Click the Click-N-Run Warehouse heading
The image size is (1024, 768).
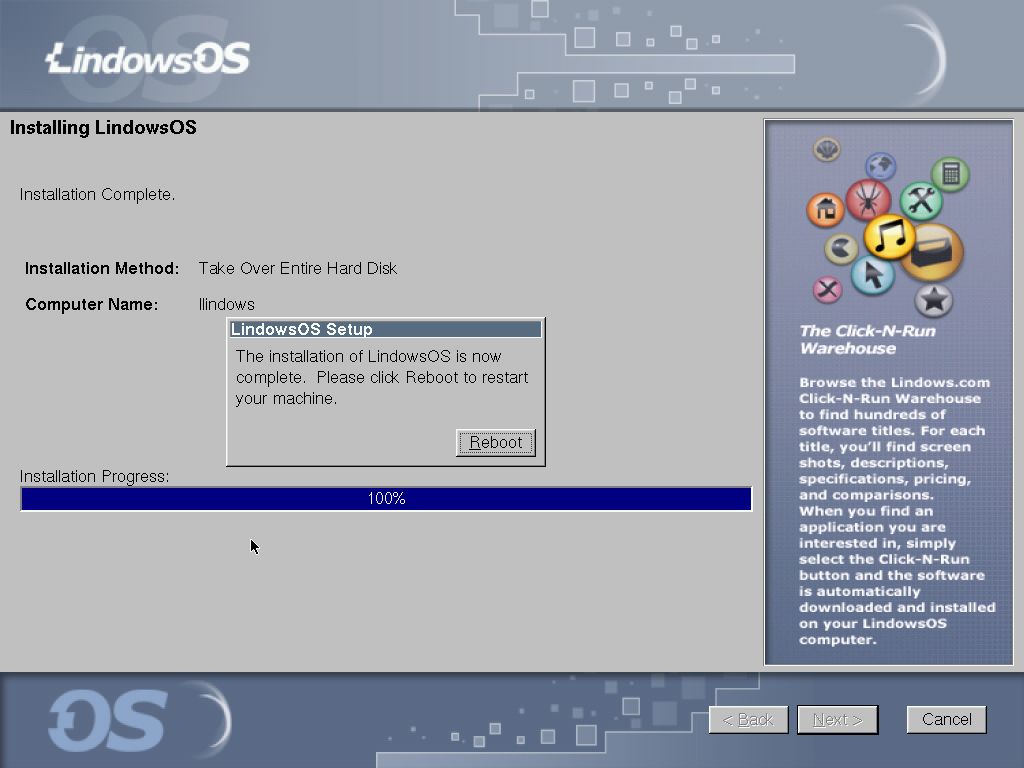pos(867,340)
